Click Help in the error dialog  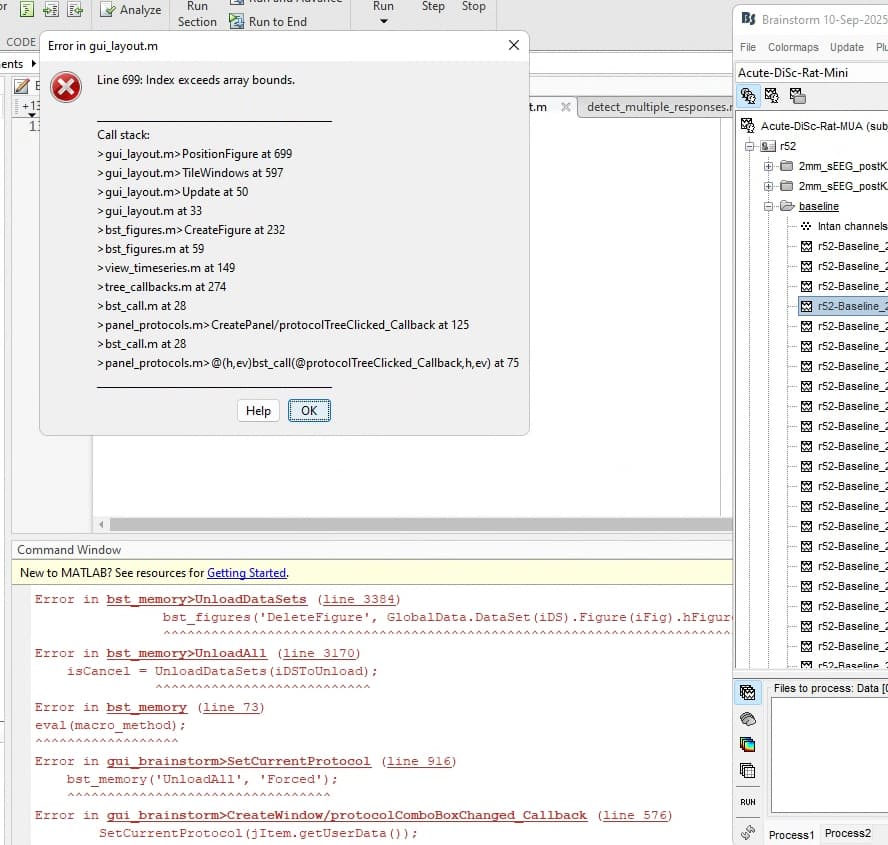click(258, 411)
